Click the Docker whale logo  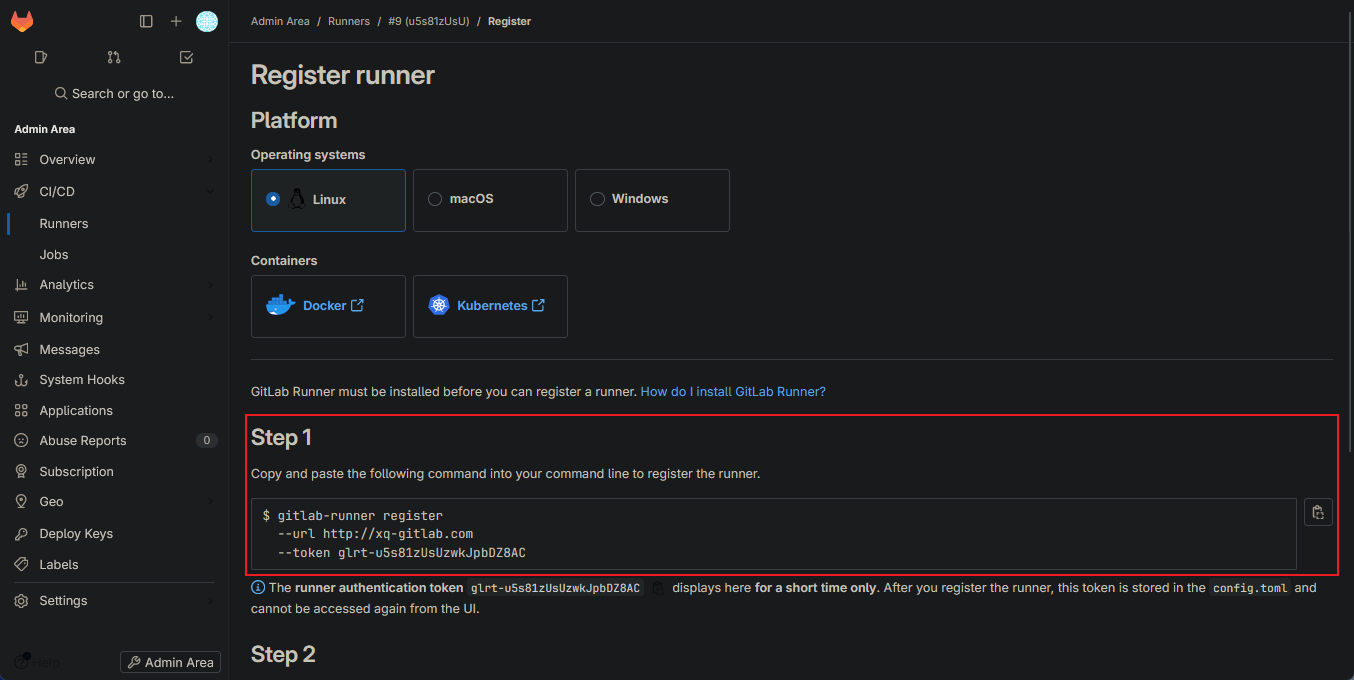281,305
